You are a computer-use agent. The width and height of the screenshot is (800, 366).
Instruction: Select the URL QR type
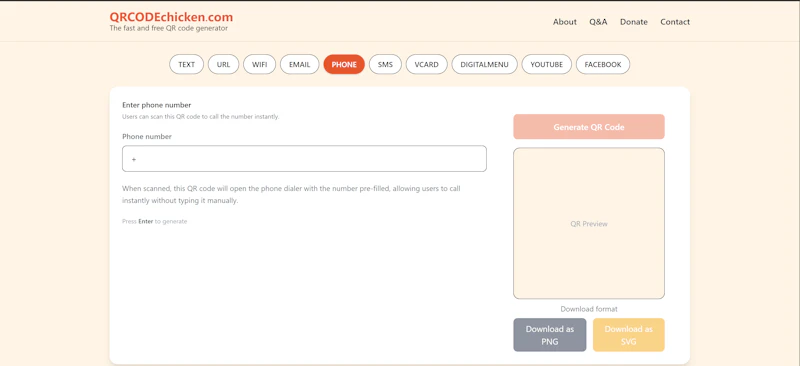click(223, 64)
